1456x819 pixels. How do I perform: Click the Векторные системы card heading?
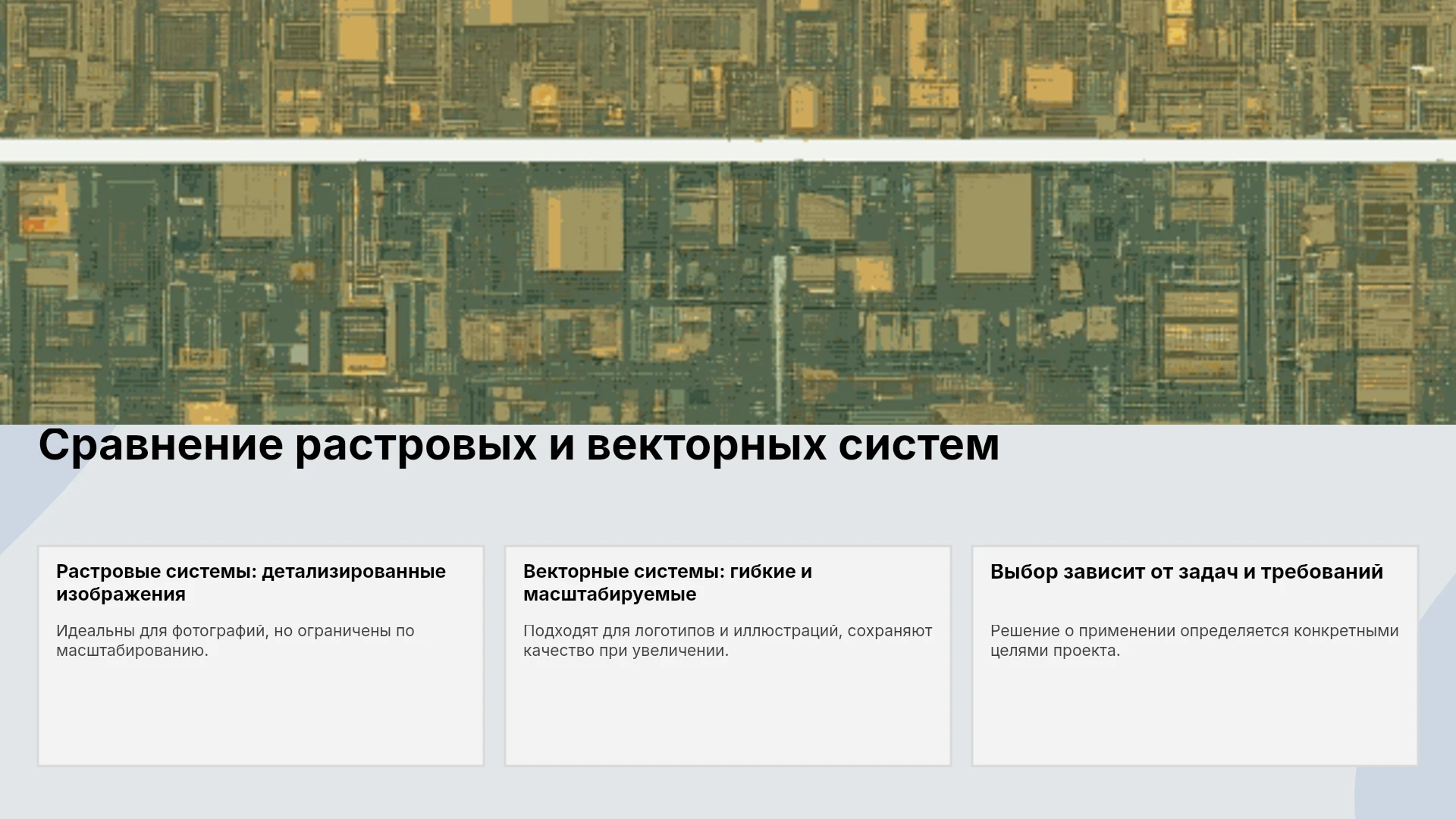tap(667, 582)
